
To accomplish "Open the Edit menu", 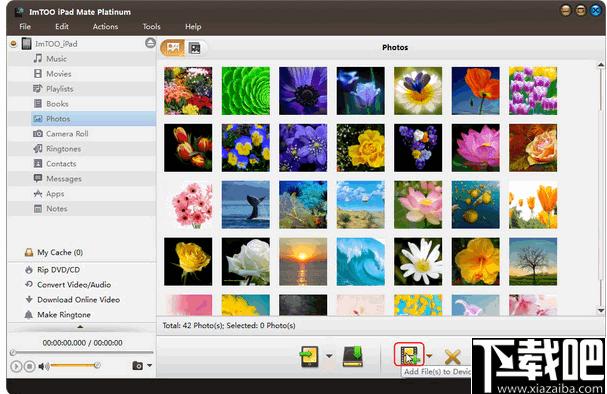I will pos(62,27).
